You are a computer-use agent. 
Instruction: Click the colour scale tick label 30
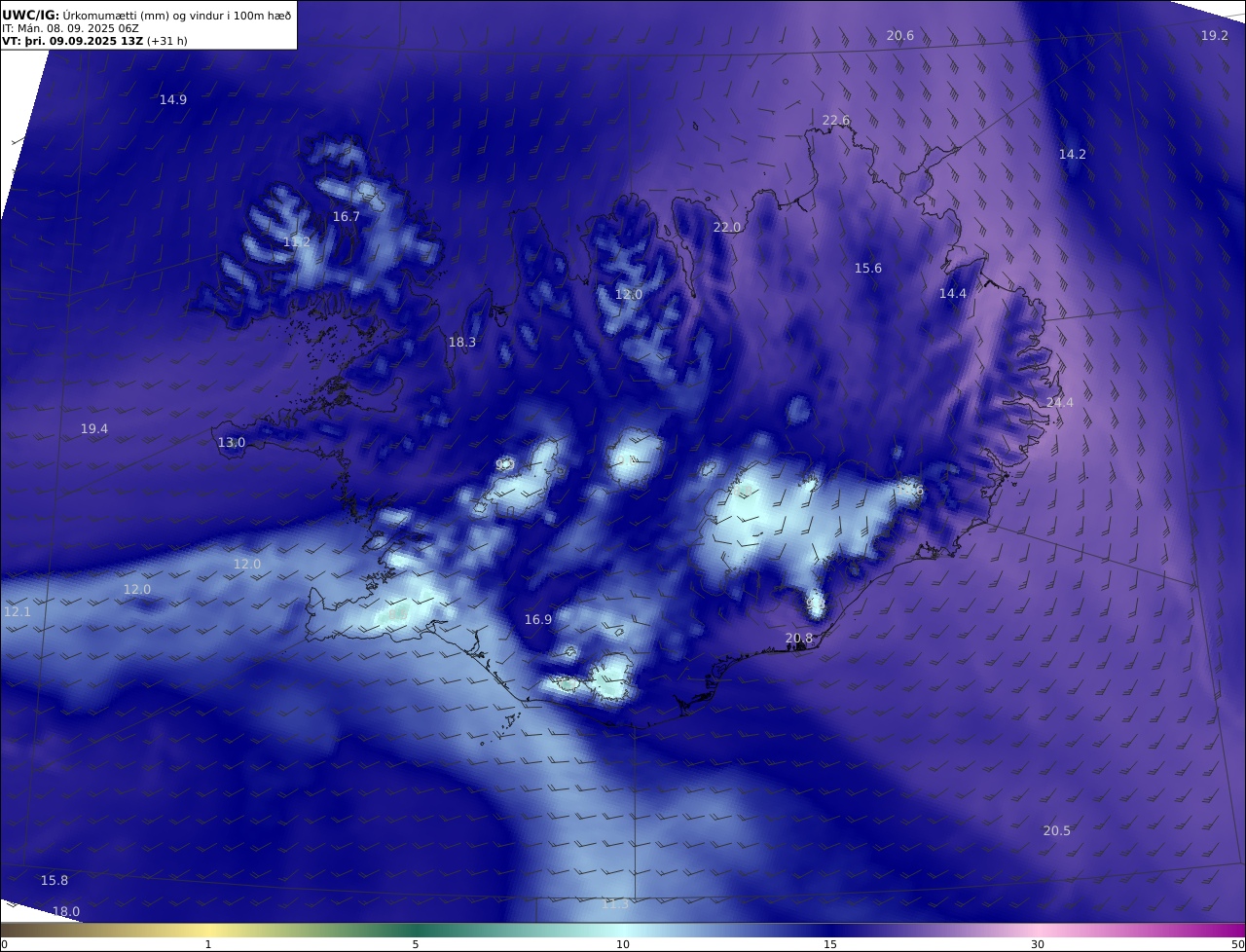(1038, 944)
